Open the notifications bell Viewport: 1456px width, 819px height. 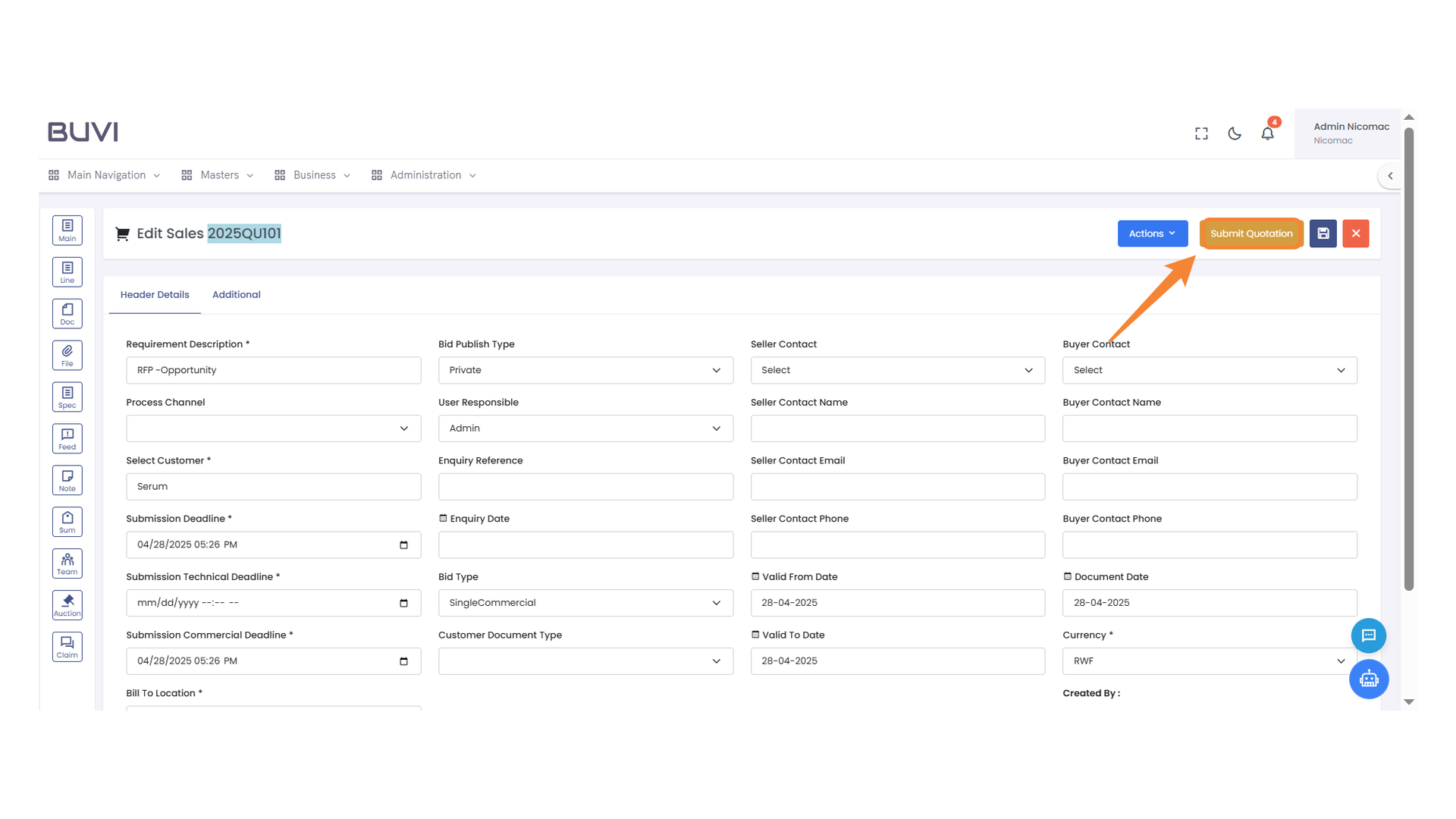(x=1267, y=133)
